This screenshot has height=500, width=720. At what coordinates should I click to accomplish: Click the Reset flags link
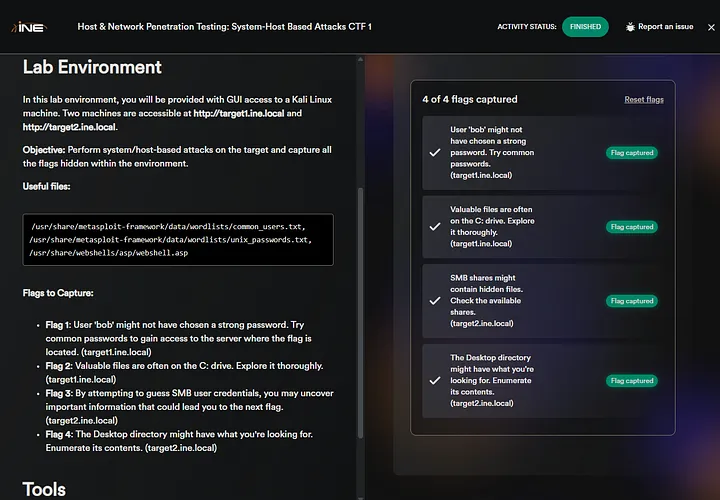644,99
